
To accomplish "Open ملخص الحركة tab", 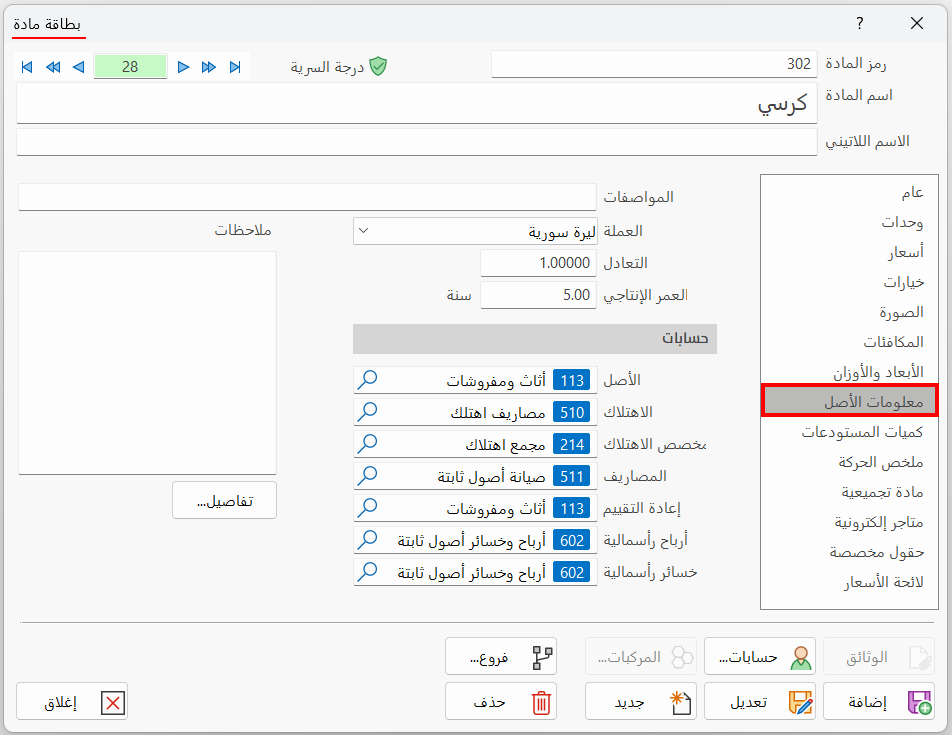I will [x=849, y=462].
